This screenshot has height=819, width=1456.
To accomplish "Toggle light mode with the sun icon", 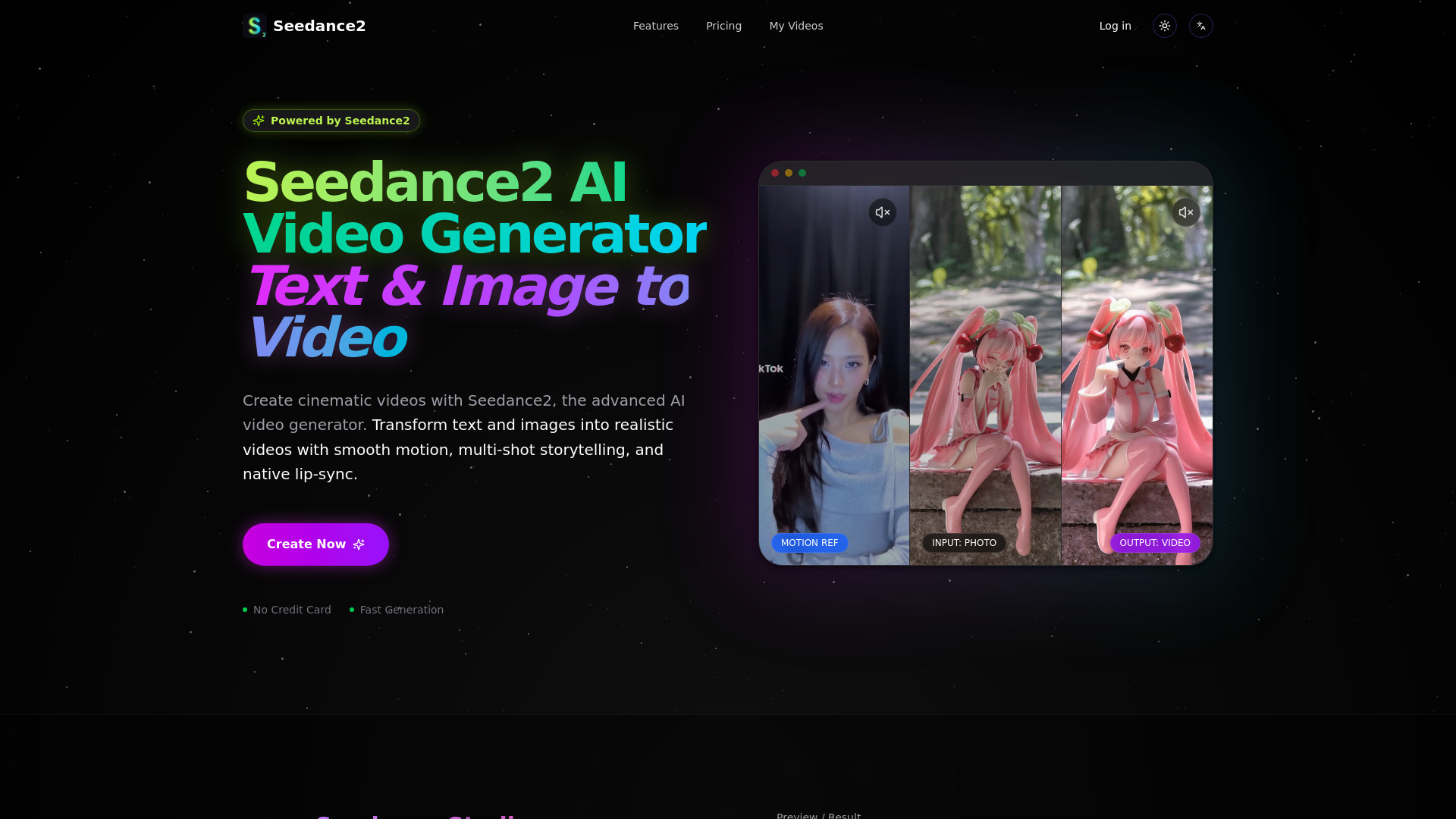I will point(1164,25).
